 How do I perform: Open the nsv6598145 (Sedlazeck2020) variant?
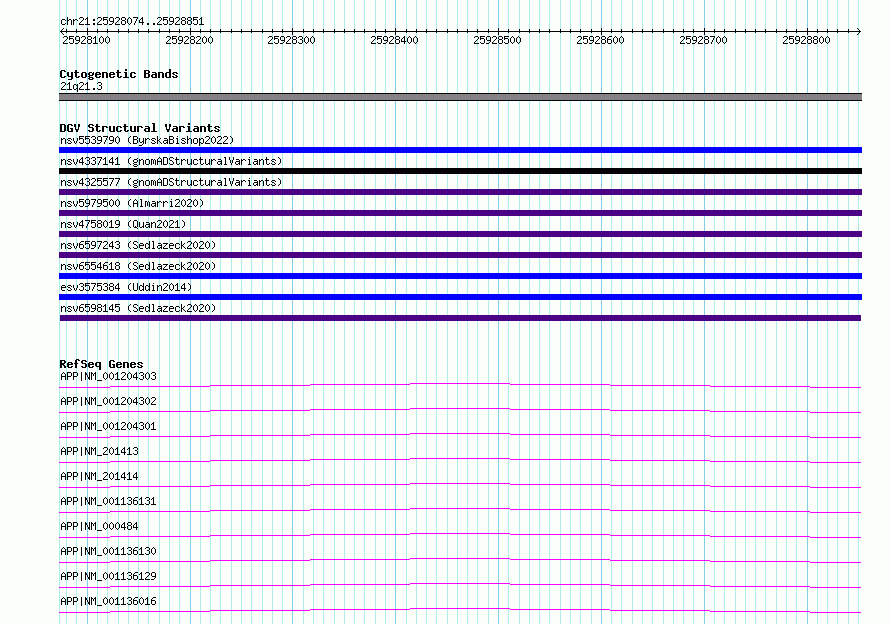[138, 308]
